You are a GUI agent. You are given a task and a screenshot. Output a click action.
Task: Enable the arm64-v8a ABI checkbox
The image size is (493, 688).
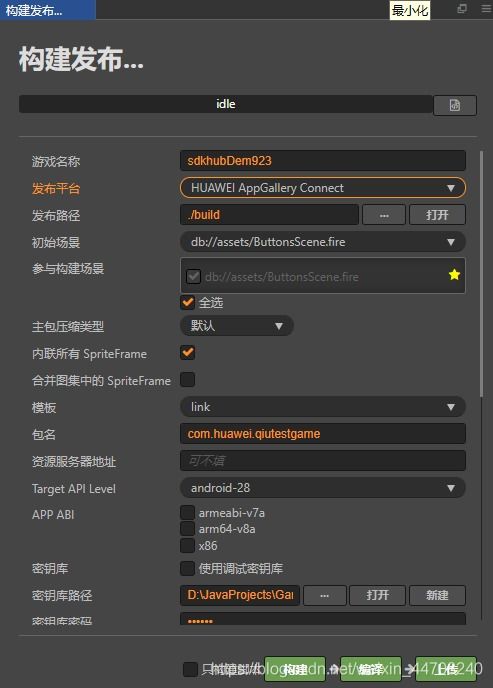(187, 529)
